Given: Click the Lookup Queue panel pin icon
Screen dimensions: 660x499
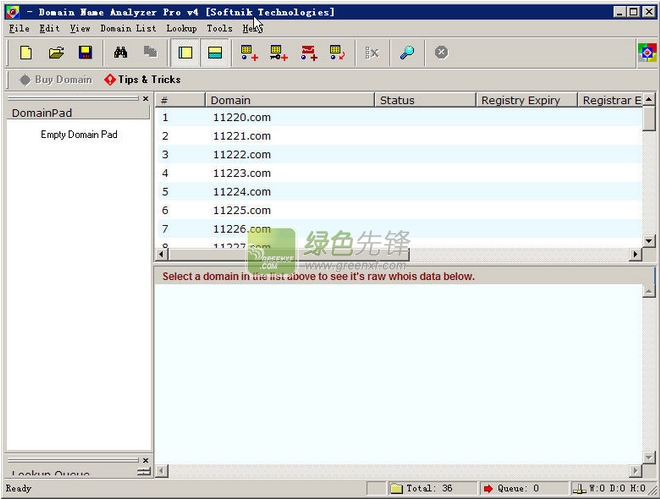Looking at the screenshot, I should click(144, 472).
